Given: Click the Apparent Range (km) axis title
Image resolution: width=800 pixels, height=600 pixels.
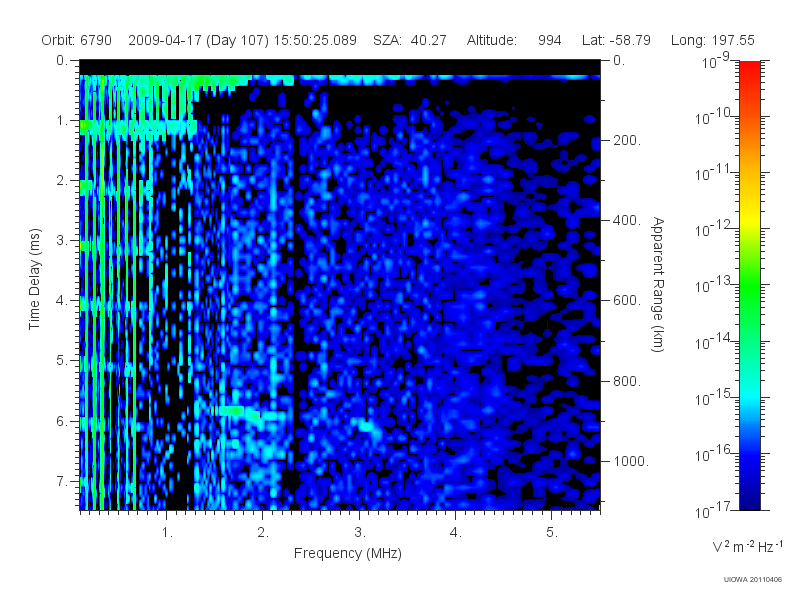Looking at the screenshot, I should 658,284.
